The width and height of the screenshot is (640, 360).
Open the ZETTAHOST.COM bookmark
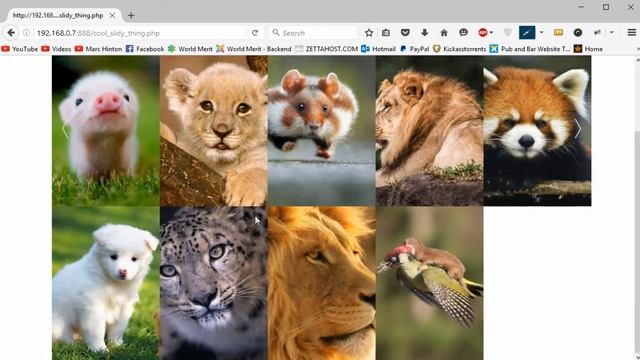pyautogui.click(x=326, y=49)
